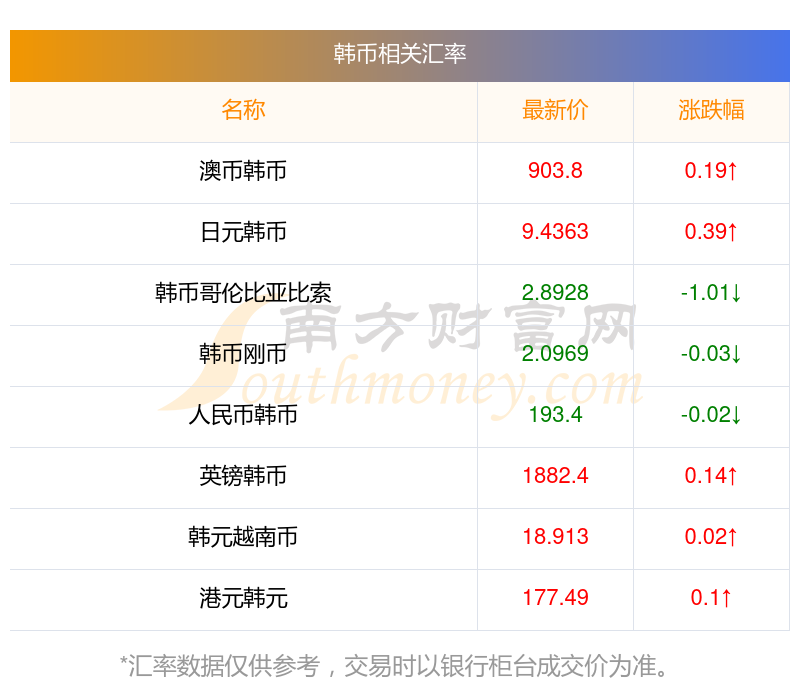Click the change value 0.19↑
The image size is (800, 698).
pyautogui.click(x=711, y=170)
